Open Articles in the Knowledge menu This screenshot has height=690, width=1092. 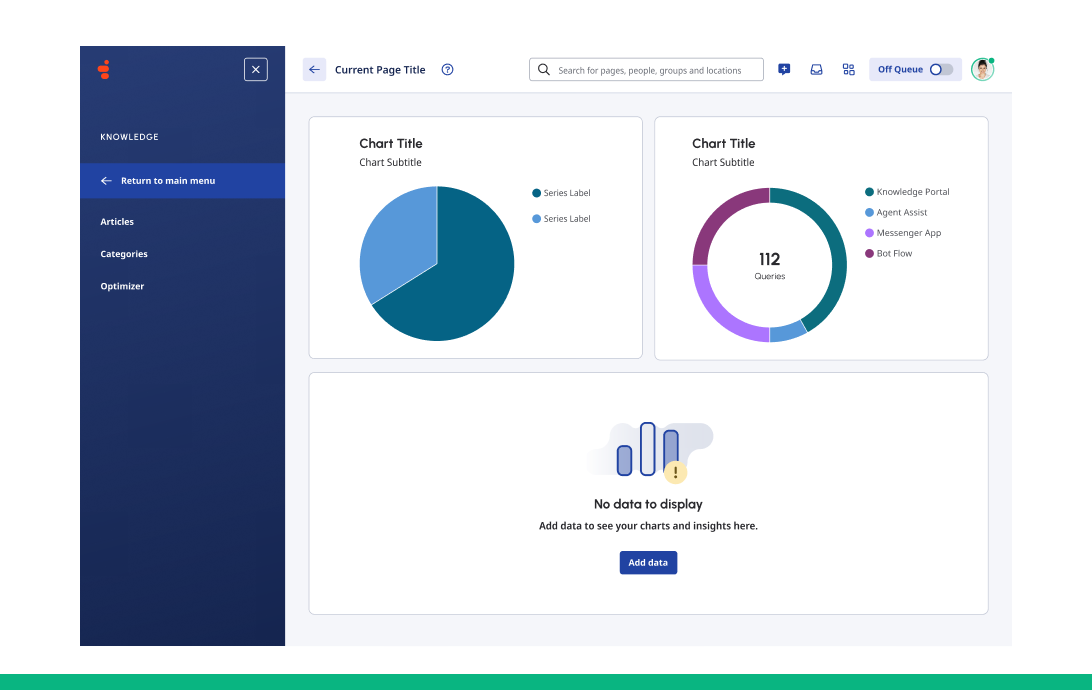117,222
